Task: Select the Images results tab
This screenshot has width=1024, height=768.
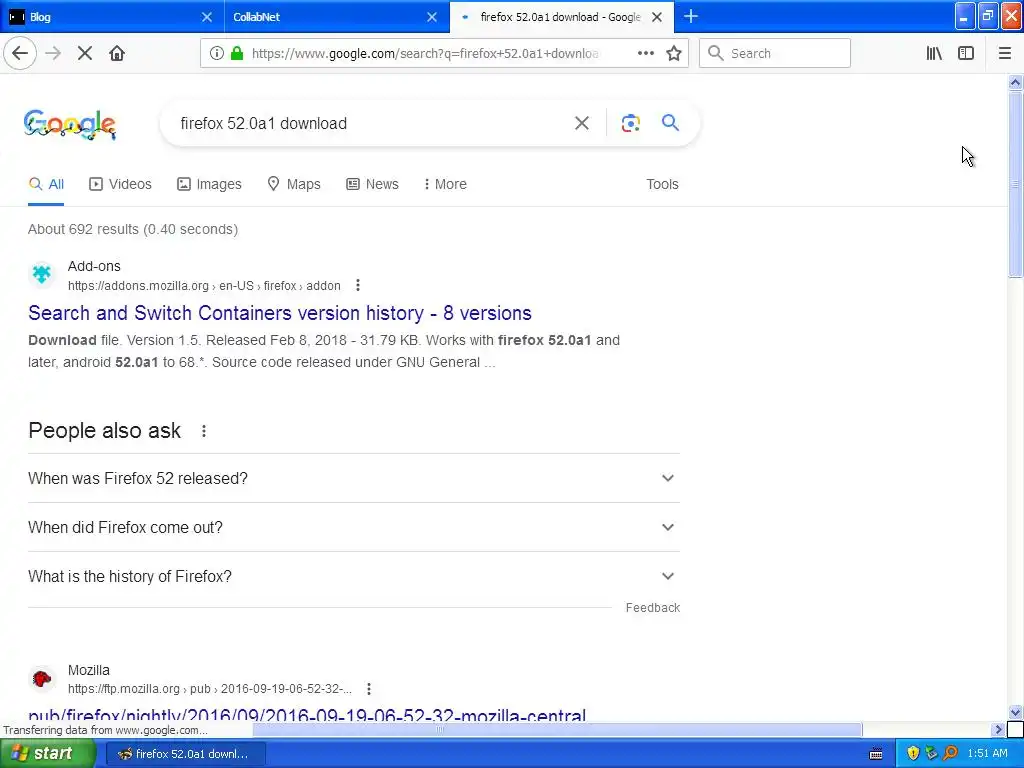Action: pos(209,184)
